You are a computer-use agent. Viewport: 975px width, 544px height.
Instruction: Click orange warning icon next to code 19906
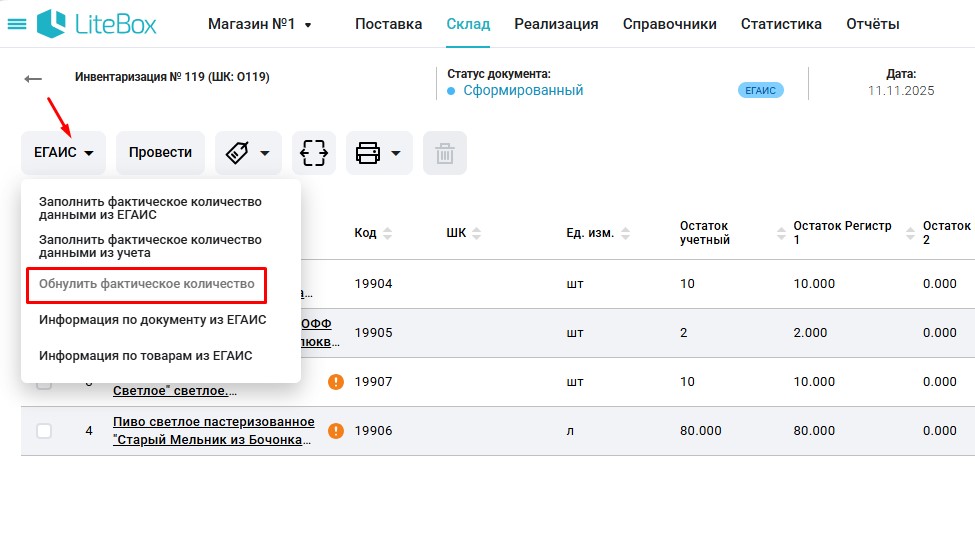tap(336, 431)
